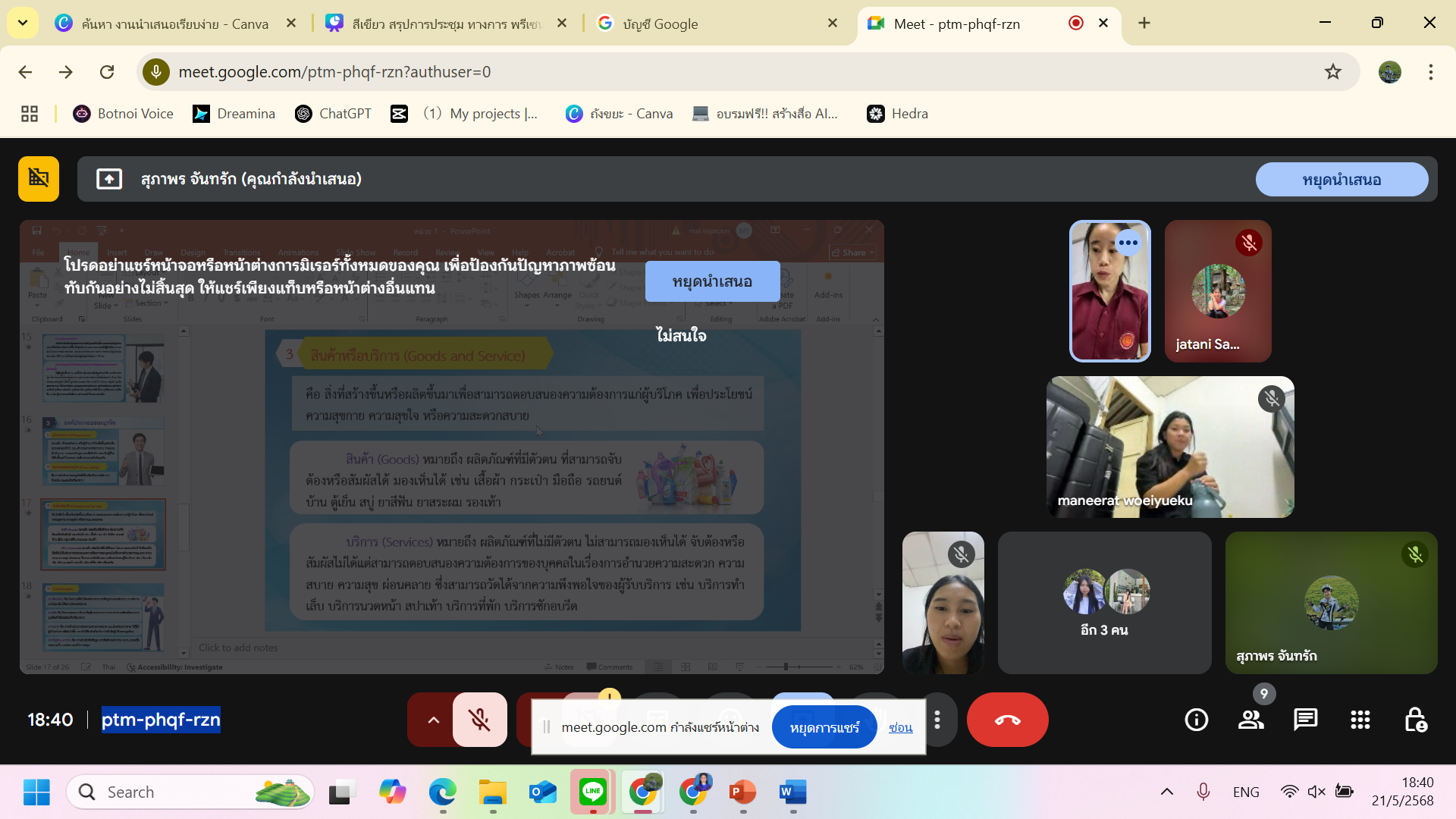Close the Canva search tab
Image resolution: width=1456 pixels, height=819 pixels.
point(291,24)
